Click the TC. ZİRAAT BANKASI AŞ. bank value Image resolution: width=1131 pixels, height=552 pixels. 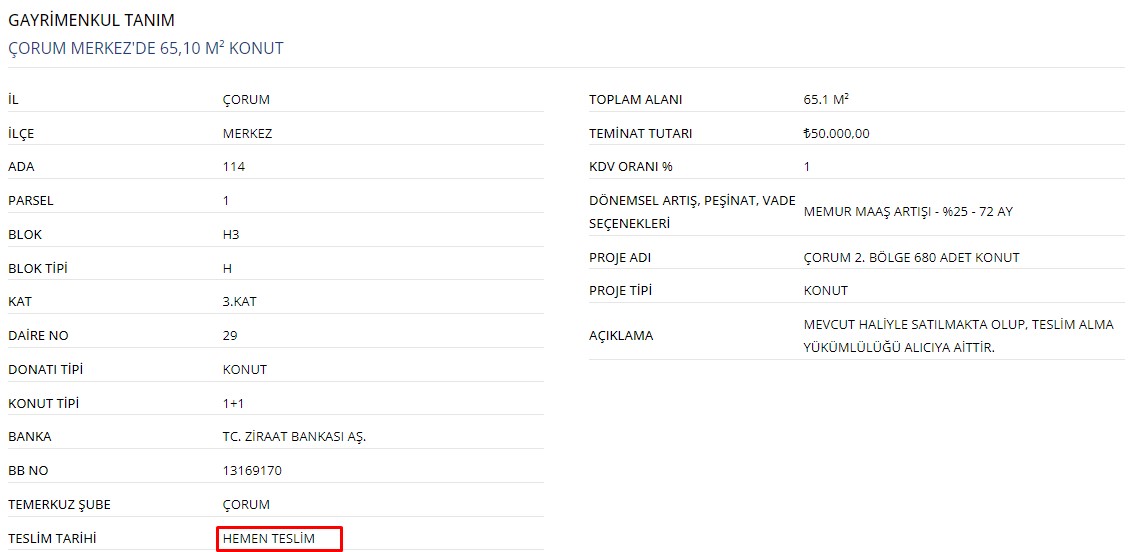click(x=295, y=437)
